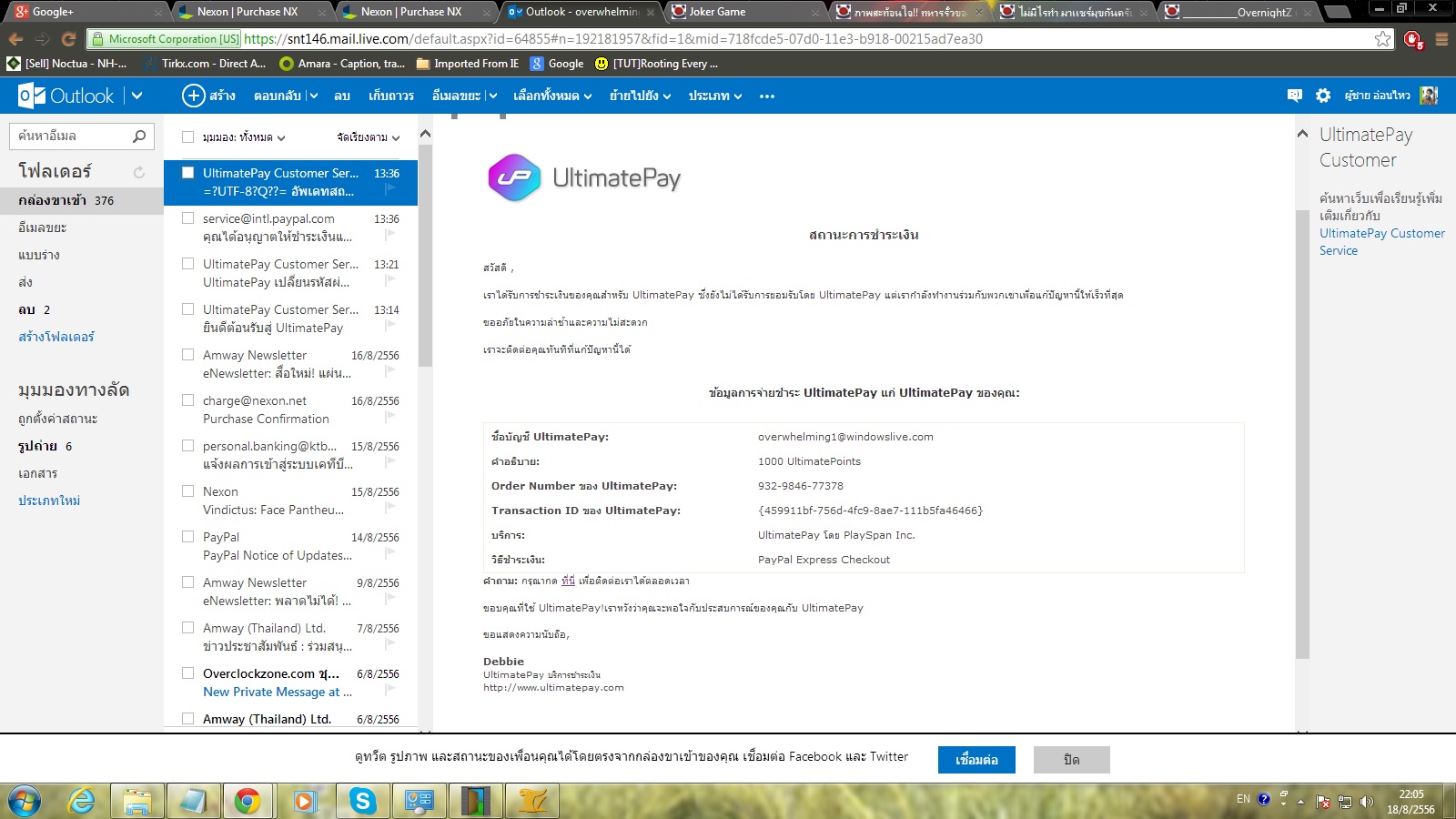The image size is (1456, 819).
Task: Flag the charge@nexon.net message
Action: click(390, 417)
